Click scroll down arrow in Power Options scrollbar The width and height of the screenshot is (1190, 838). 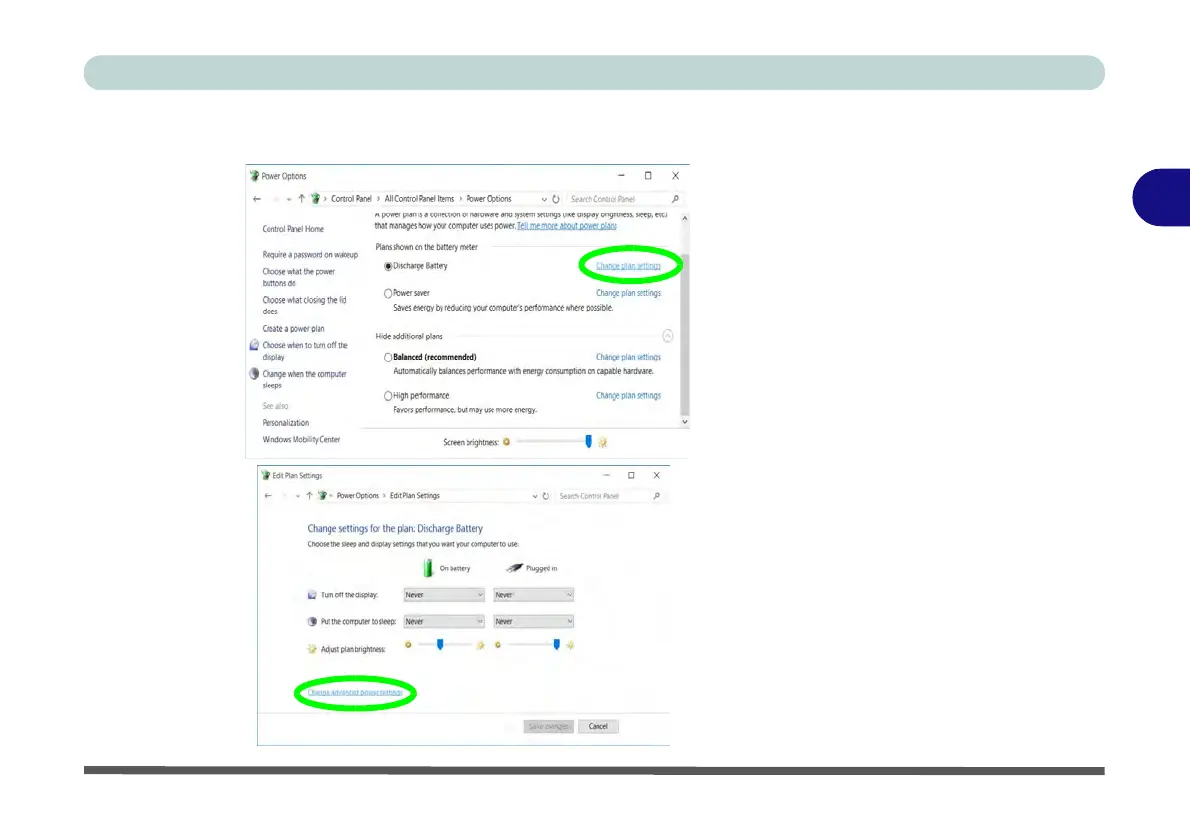coord(685,422)
